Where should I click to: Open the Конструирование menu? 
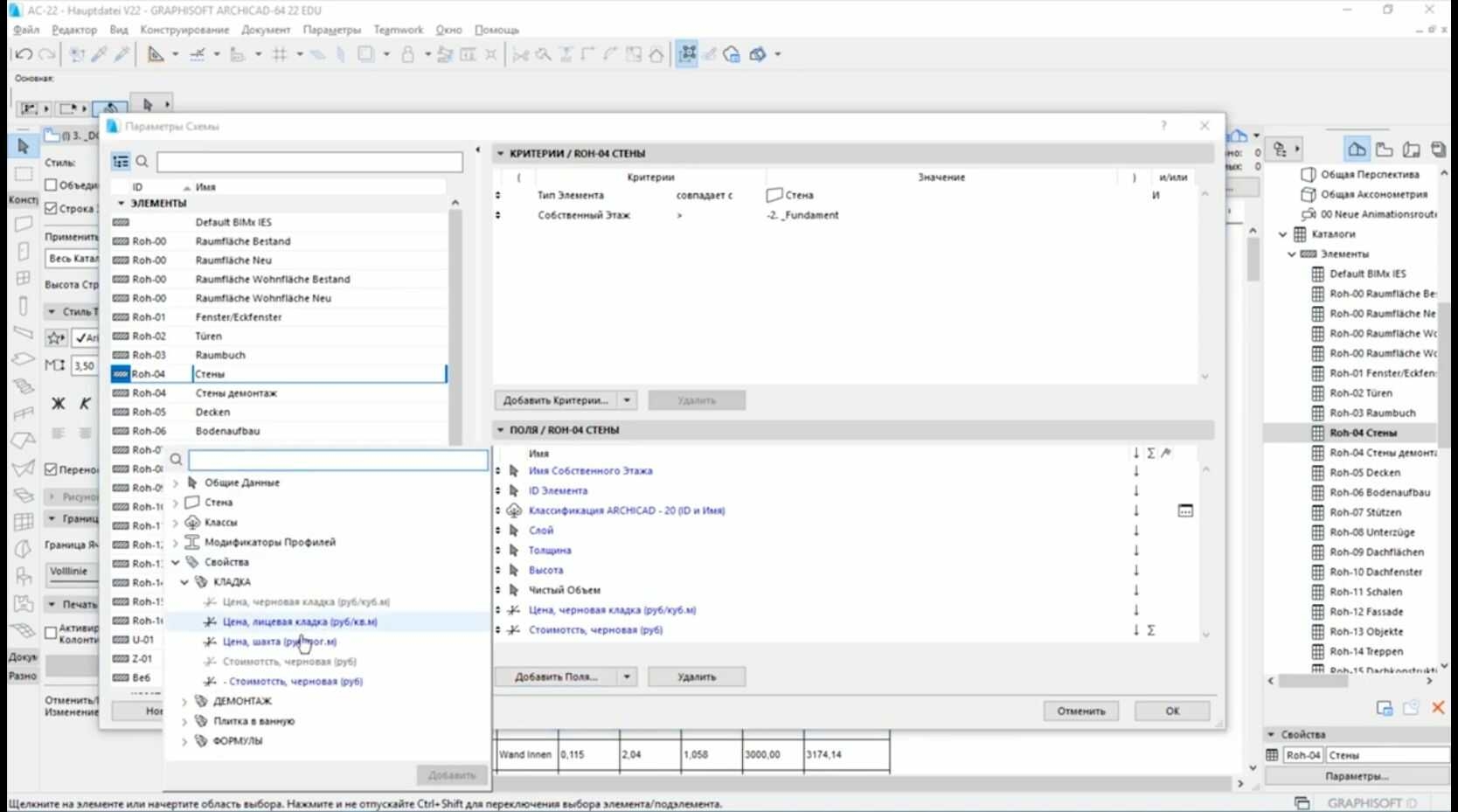click(x=184, y=30)
